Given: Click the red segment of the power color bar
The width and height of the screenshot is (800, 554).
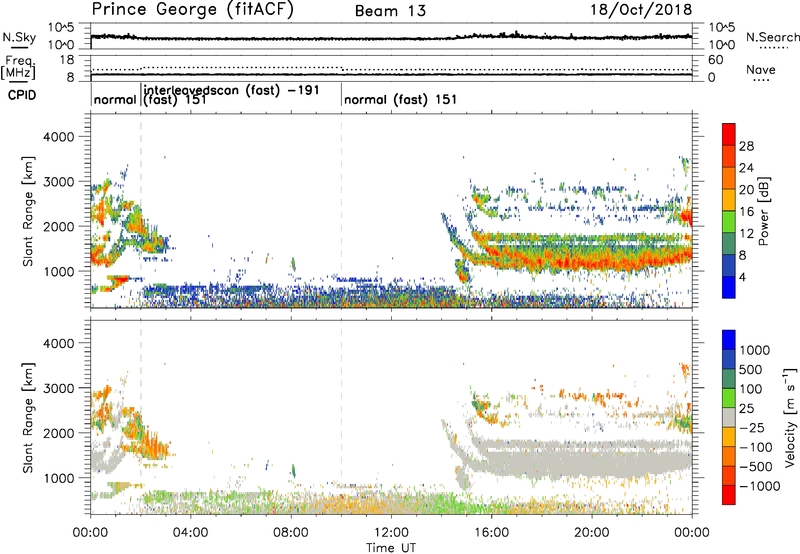Looking at the screenshot, I should pyautogui.click(x=729, y=135).
